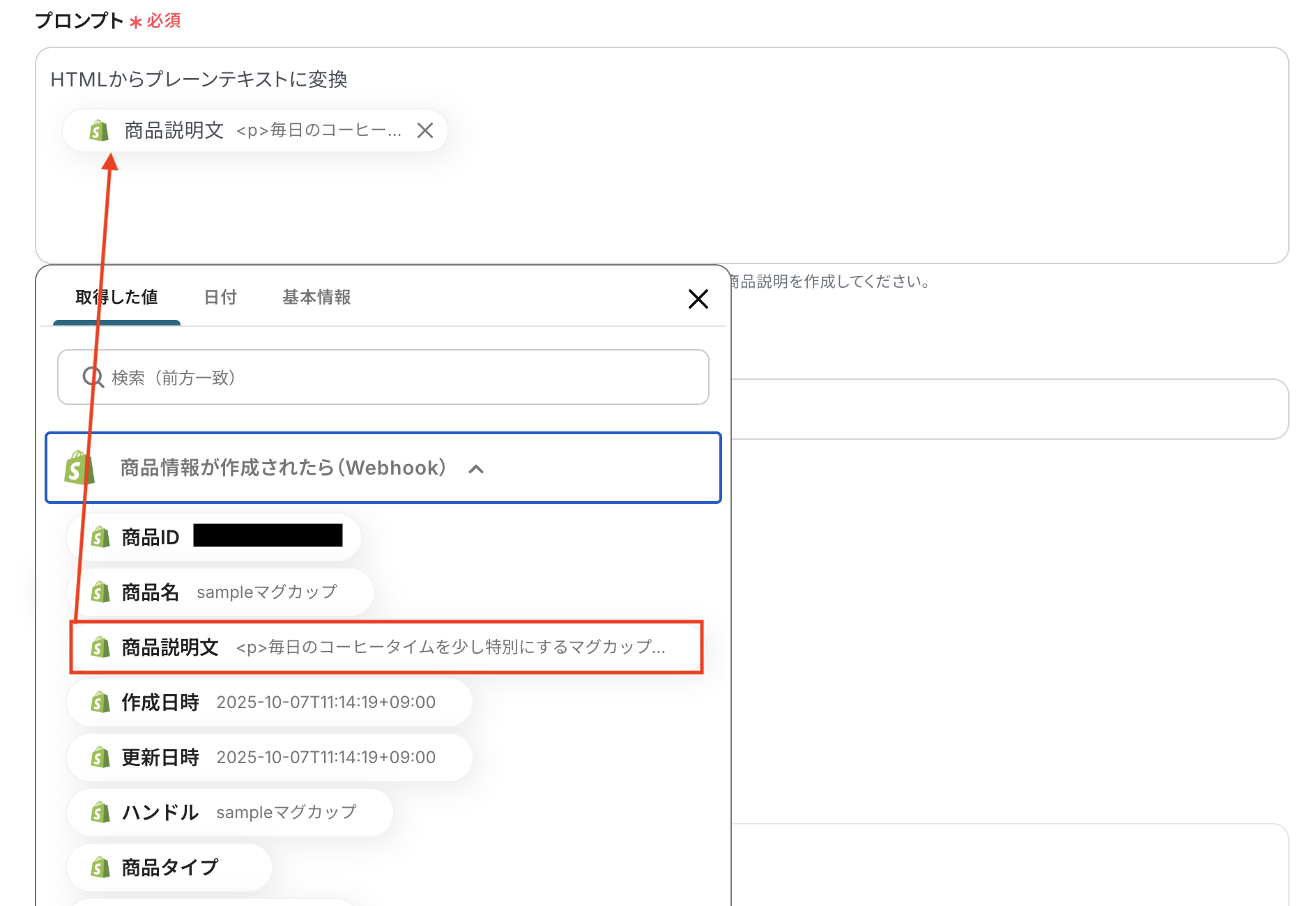This screenshot has height=906, width=1316.
Task: Select the 商品名 sampleマグカップ variable
Action: click(220, 592)
